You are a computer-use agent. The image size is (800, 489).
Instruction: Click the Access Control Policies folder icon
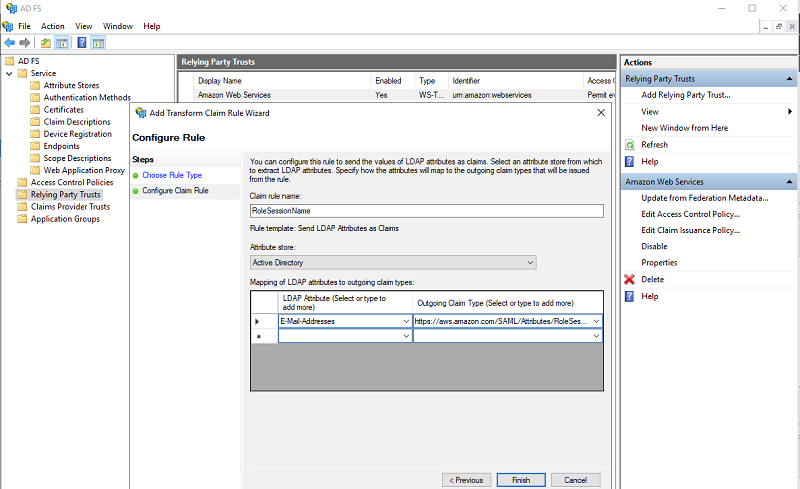coord(22,182)
